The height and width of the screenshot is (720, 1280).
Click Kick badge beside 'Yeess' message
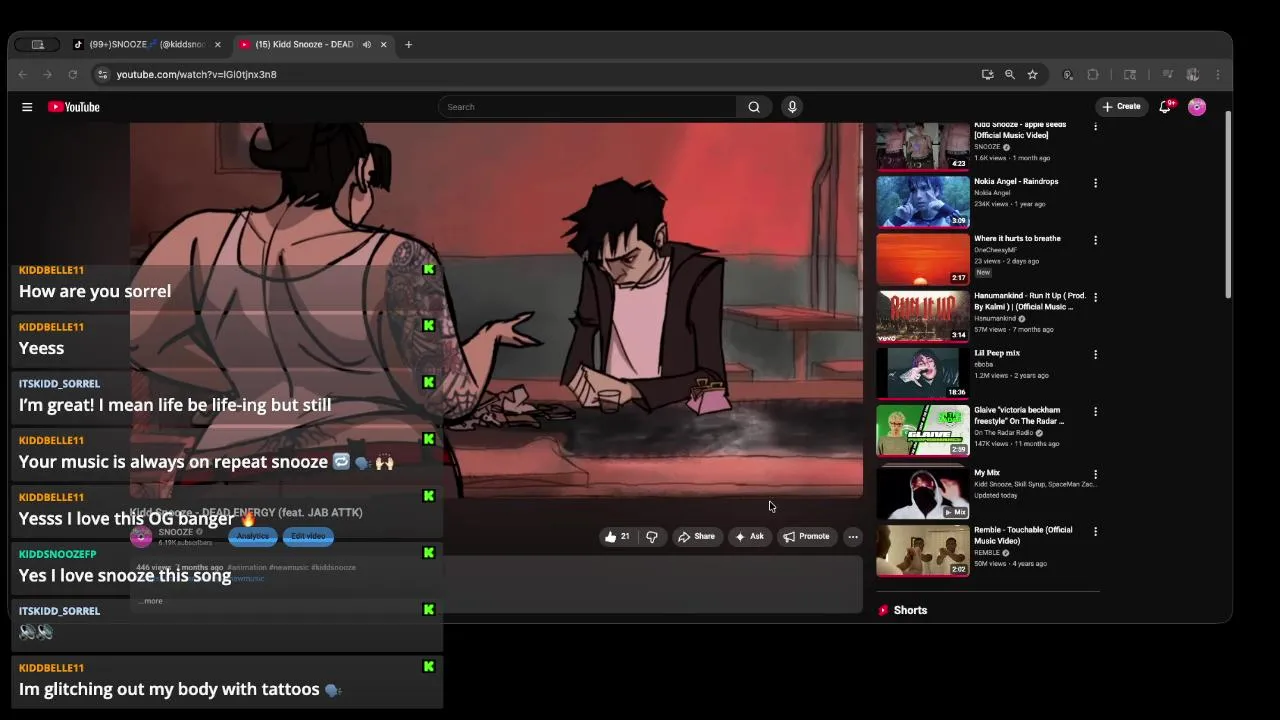(429, 326)
